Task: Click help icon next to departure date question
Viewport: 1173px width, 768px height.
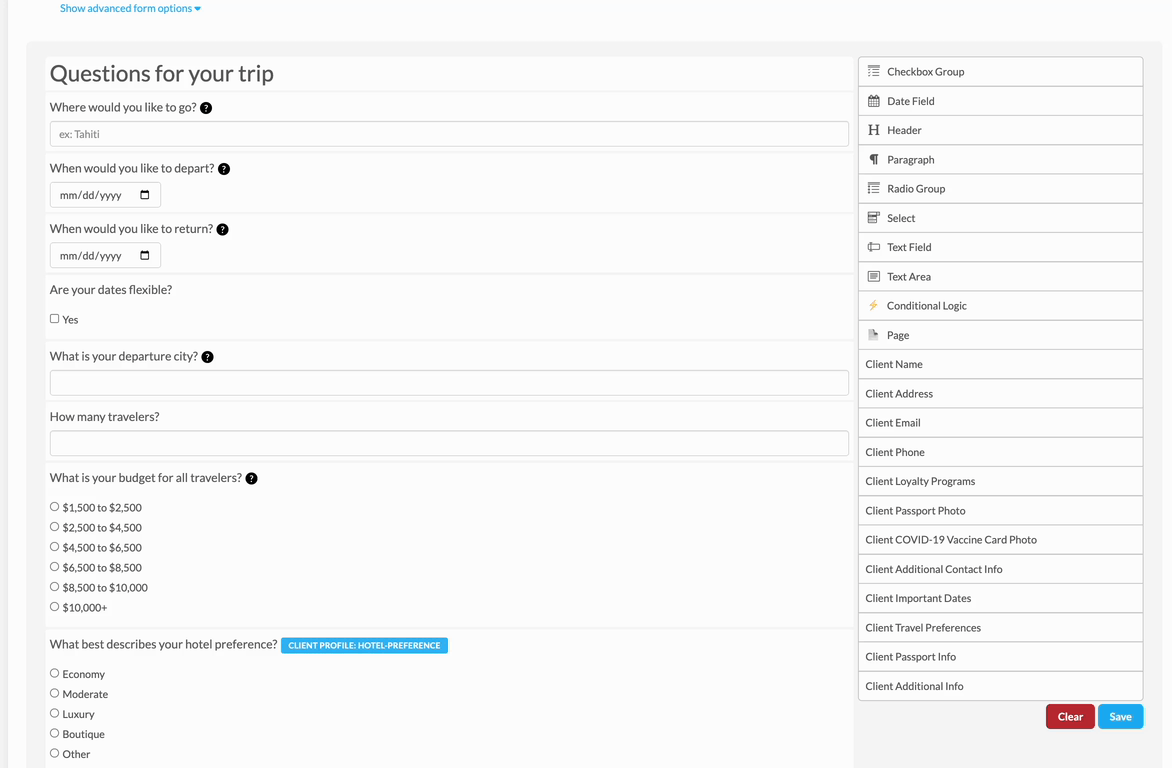Action: coord(224,169)
